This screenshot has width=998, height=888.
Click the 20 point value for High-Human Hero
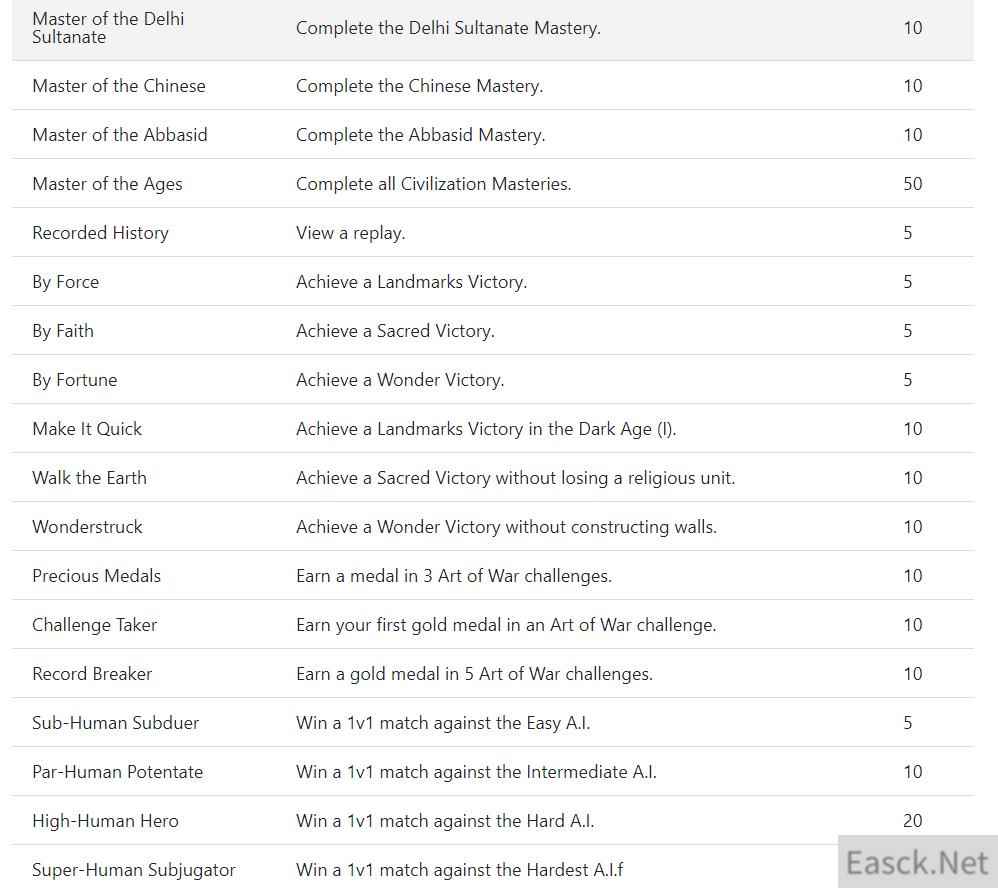tap(912, 821)
